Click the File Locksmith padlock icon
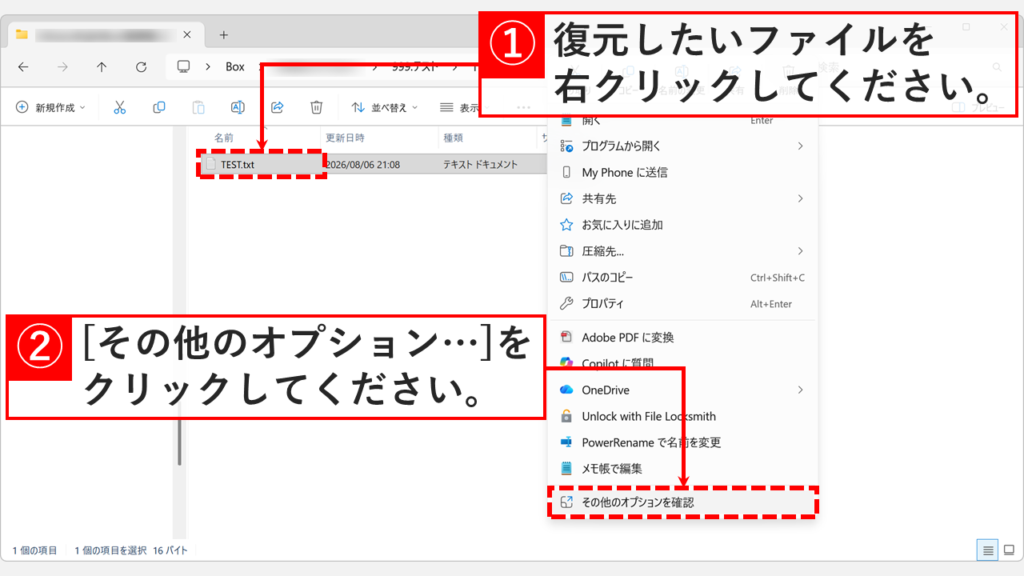1024x576 pixels. point(566,416)
